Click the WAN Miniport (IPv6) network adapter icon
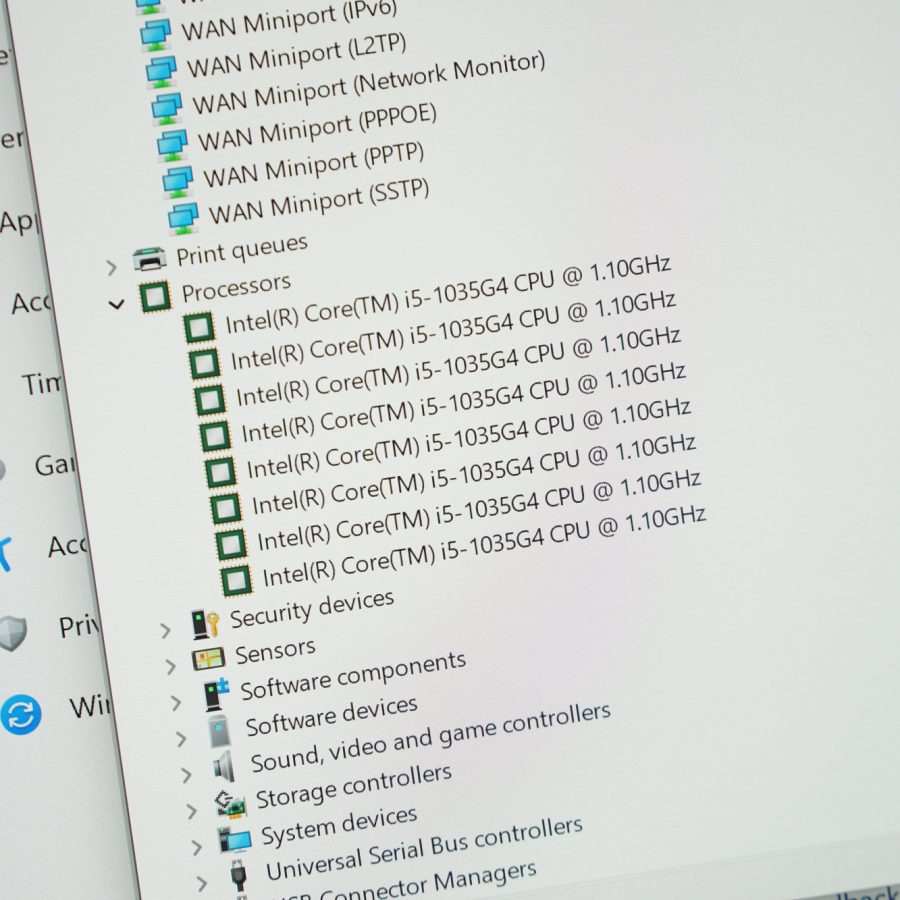This screenshot has height=900, width=900. [155, 34]
